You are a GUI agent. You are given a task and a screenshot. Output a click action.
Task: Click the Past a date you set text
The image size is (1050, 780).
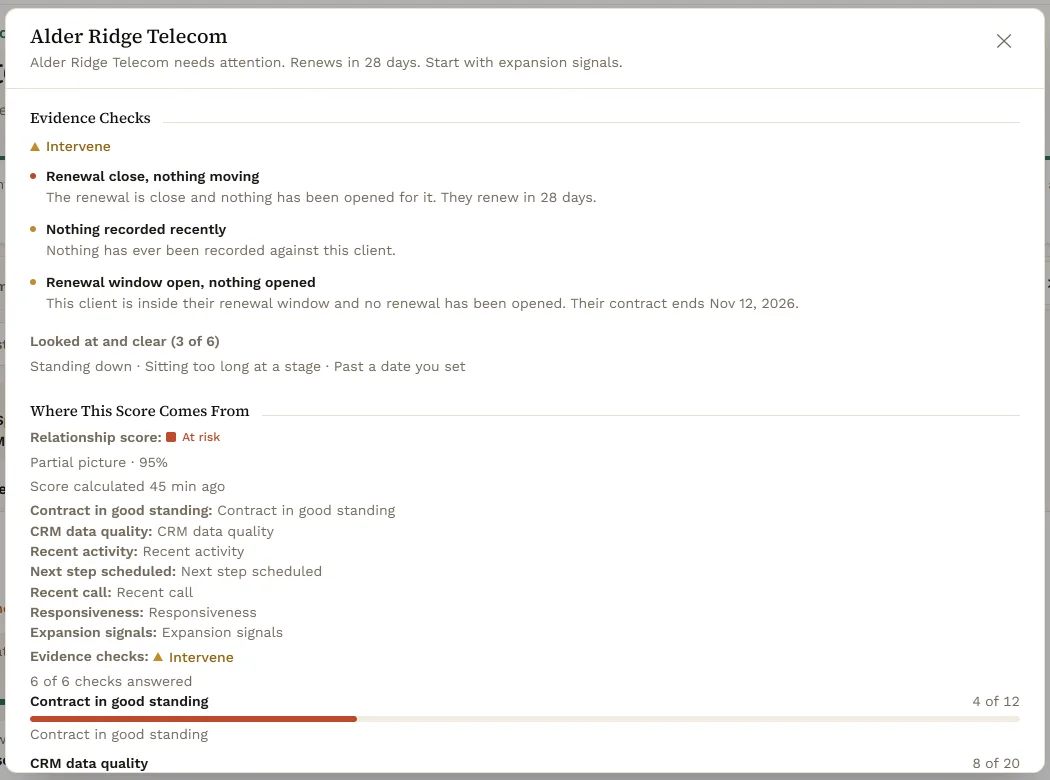tap(400, 367)
